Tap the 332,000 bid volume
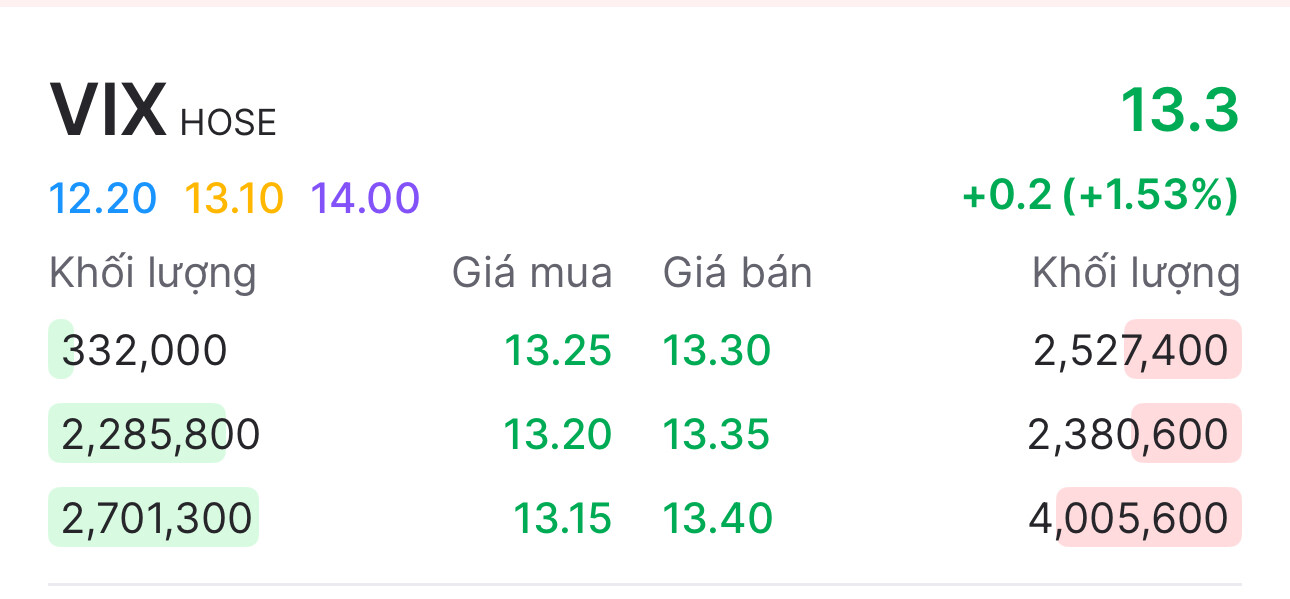 [x=144, y=351]
